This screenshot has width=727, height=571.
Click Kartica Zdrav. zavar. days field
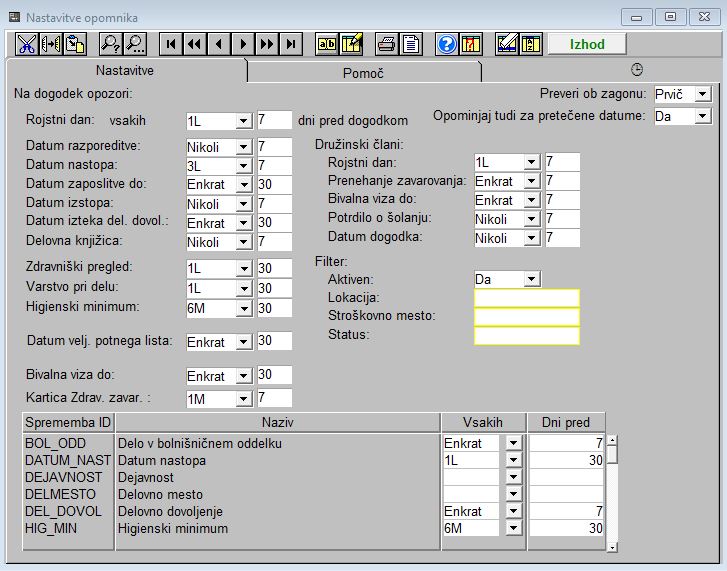point(274,398)
